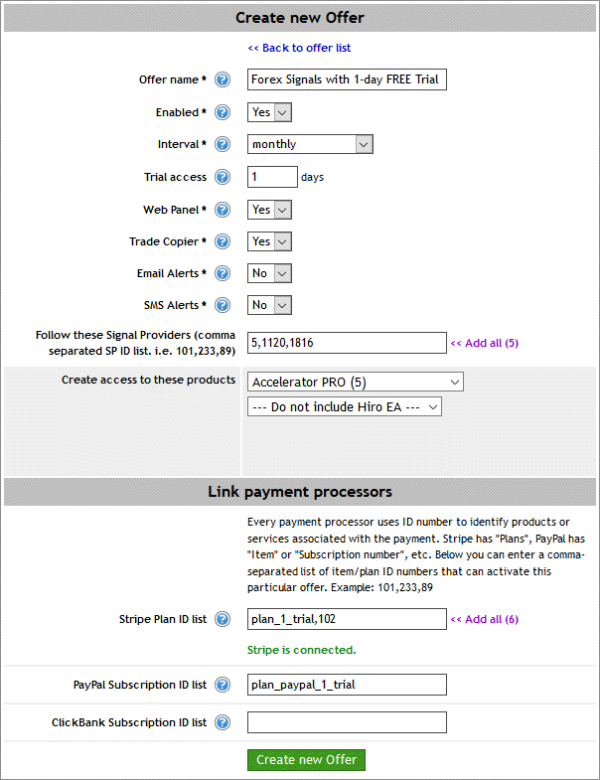
Task: Expand the Do not include Hiro EA dropdown
Action: 344,407
